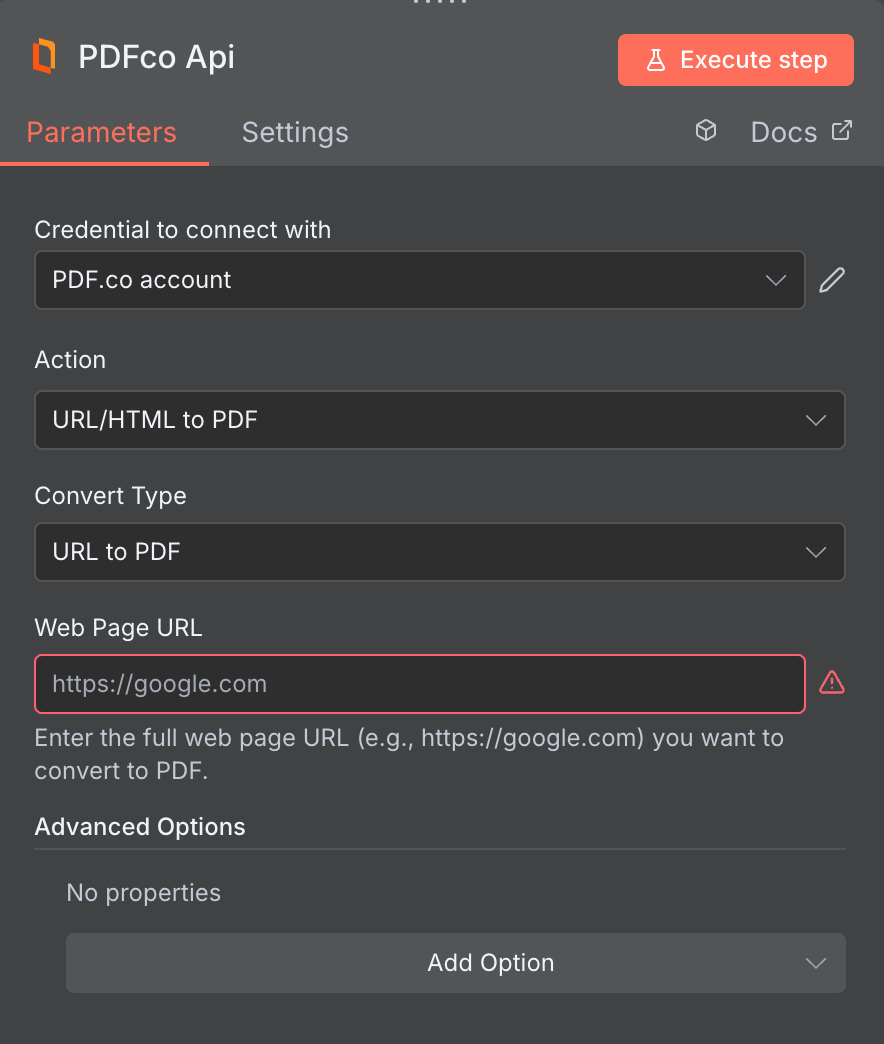Click the Web Page URL label
The width and height of the screenshot is (884, 1044).
(118, 628)
